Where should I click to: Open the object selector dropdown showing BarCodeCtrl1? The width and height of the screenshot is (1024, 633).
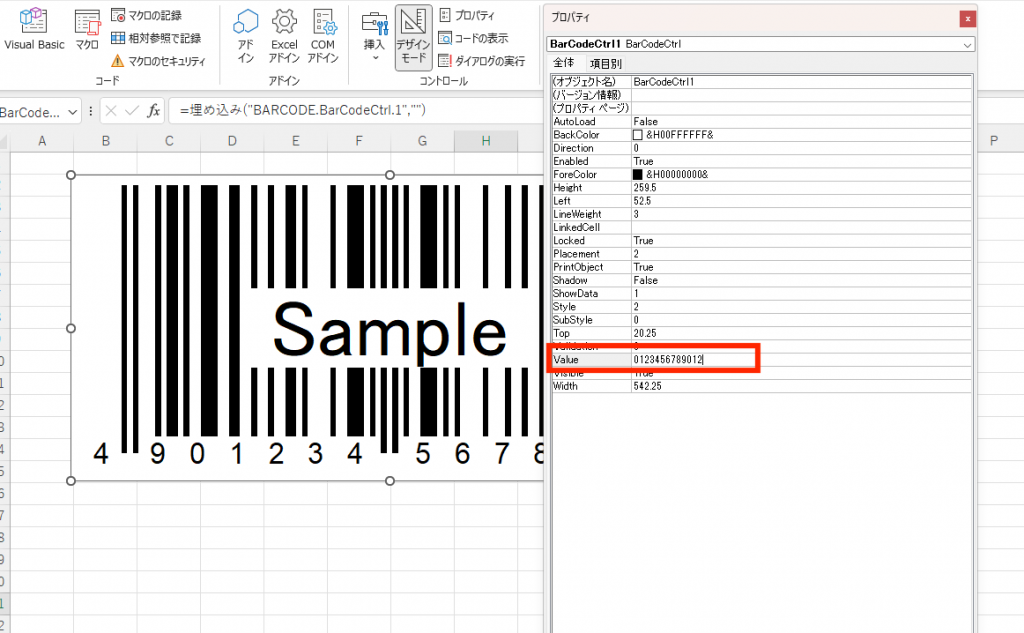click(964, 45)
